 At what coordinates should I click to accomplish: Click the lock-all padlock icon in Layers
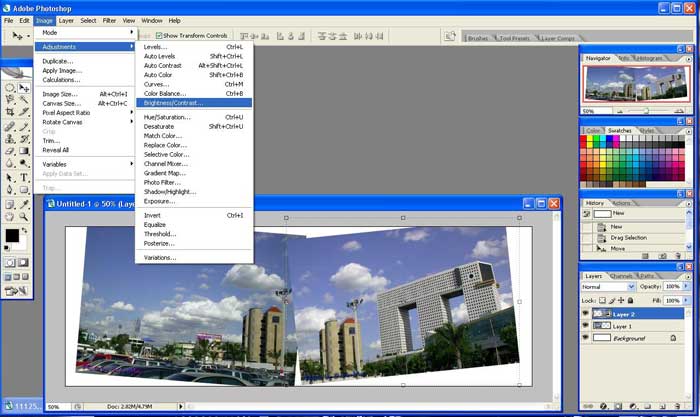click(x=628, y=300)
